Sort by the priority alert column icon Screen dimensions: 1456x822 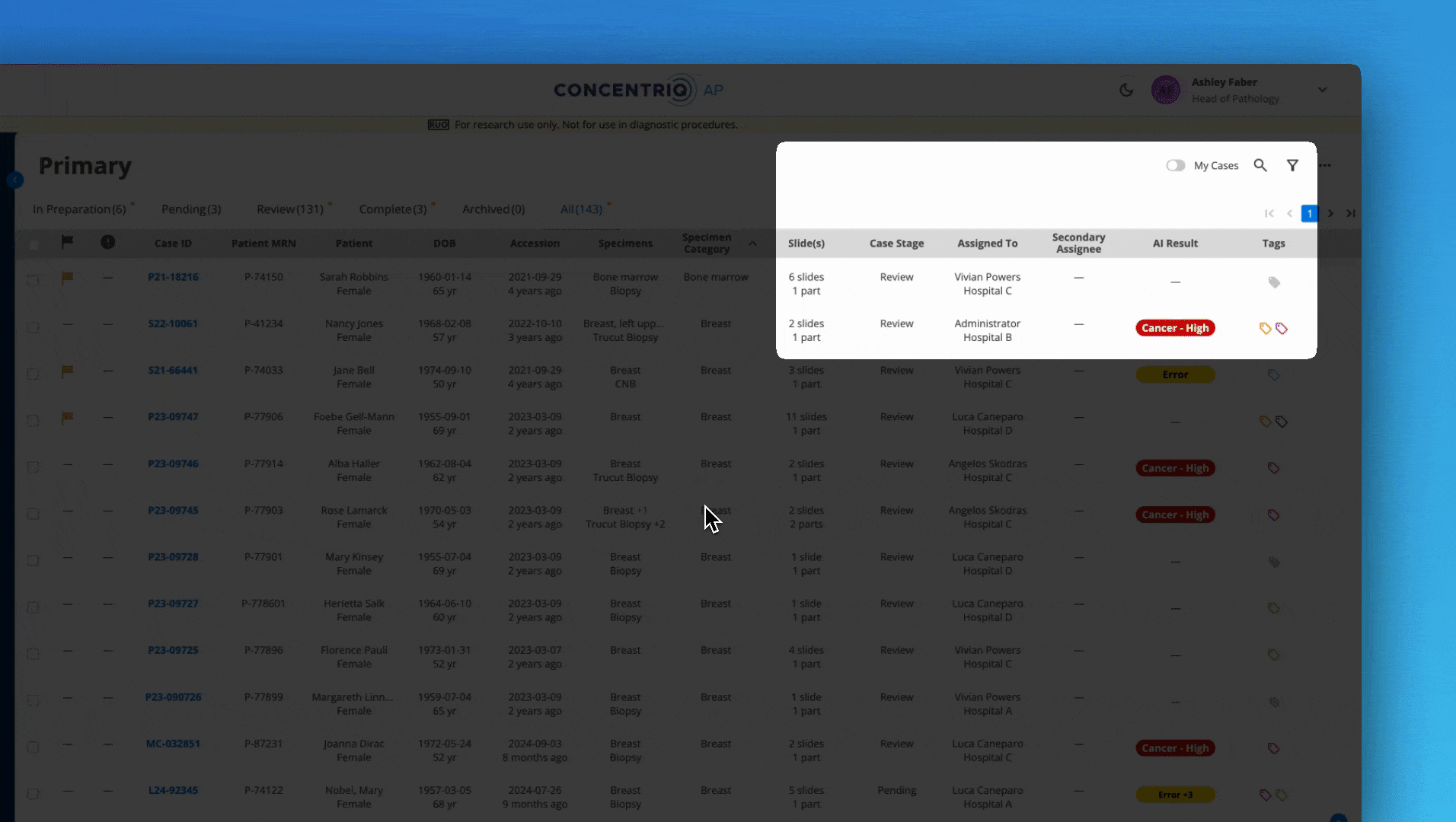point(107,242)
